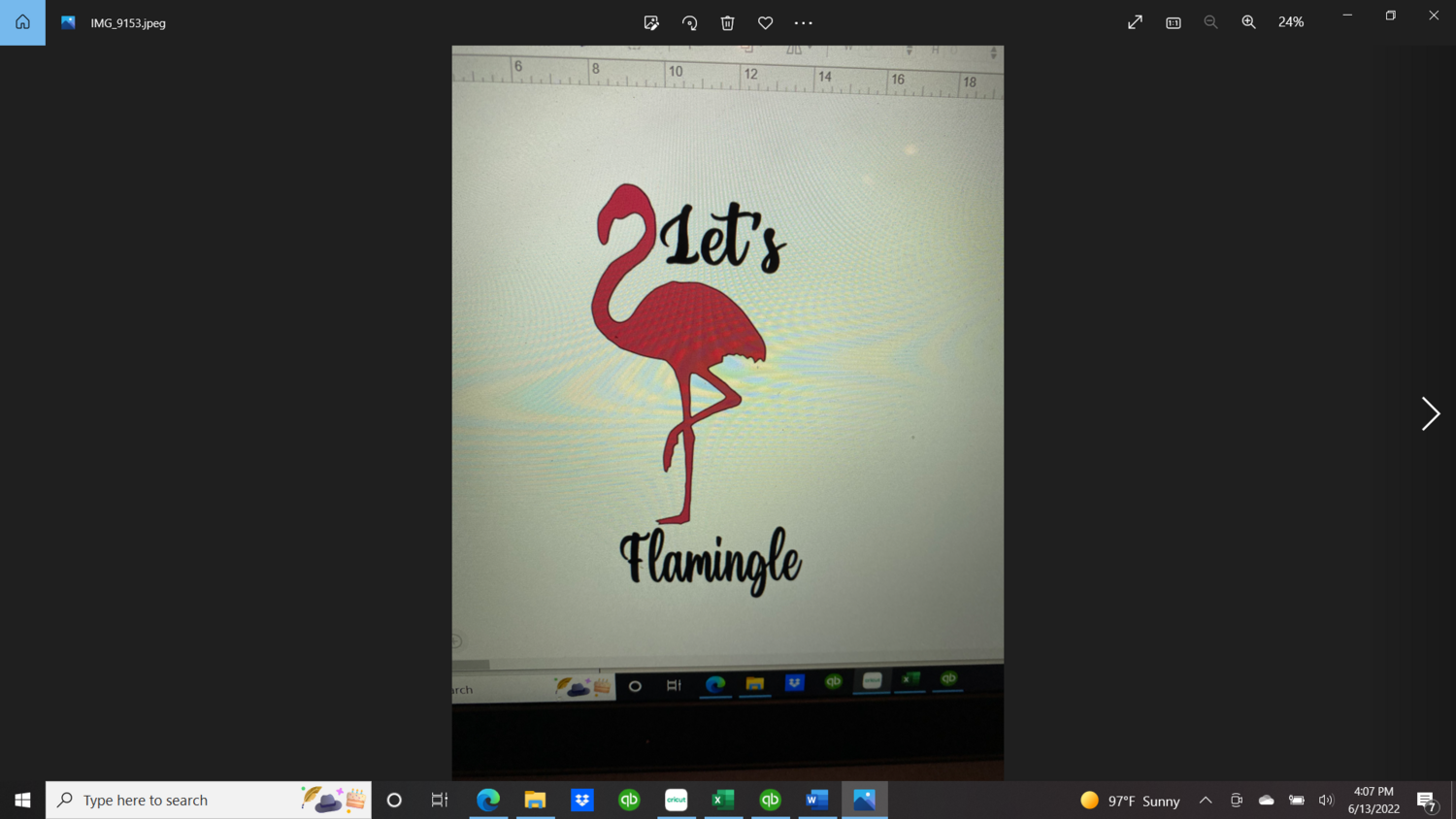Open the Windows Start menu
Image resolution: width=1456 pixels, height=819 pixels.
[x=22, y=800]
